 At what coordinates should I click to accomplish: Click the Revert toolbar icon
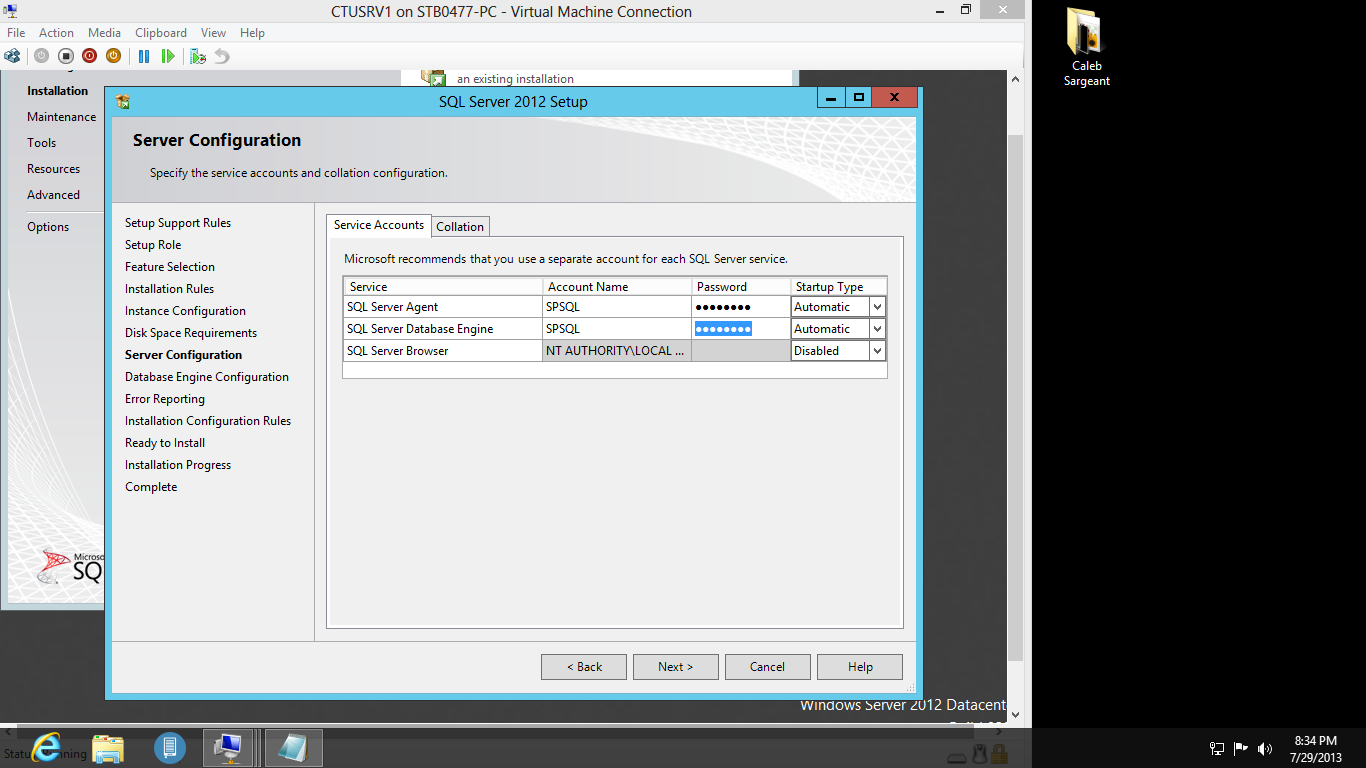click(222, 56)
